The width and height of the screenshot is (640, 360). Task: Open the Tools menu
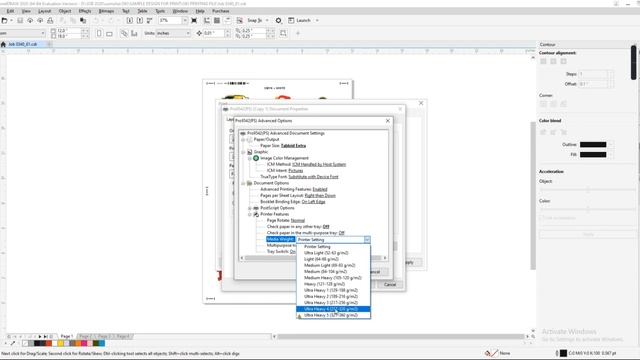pyautogui.click(x=160, y=11)
